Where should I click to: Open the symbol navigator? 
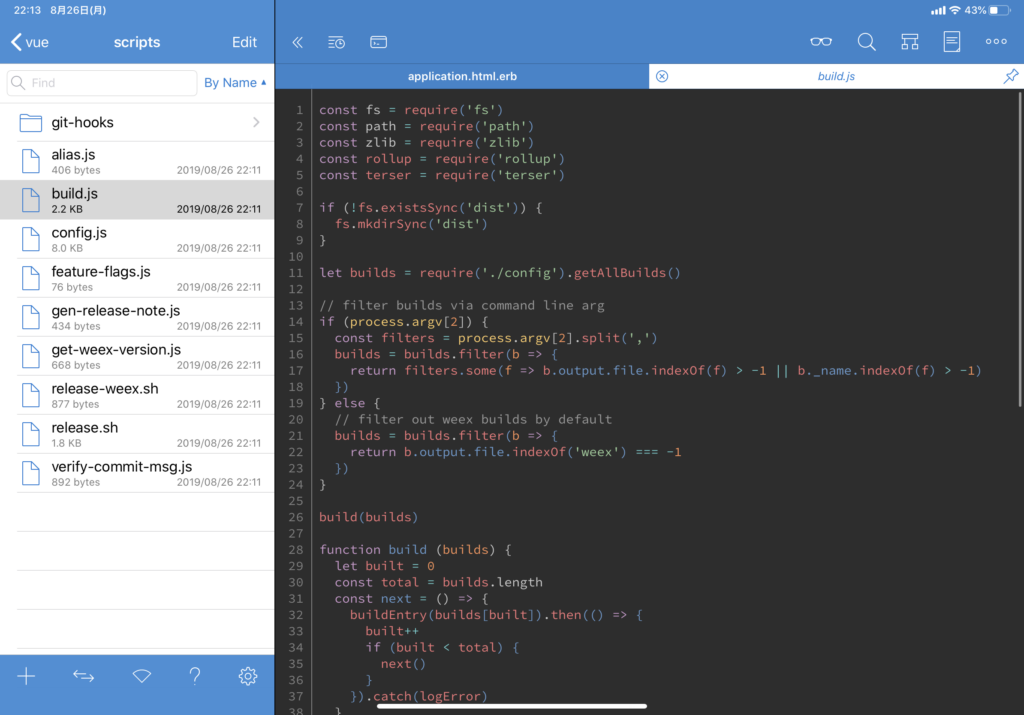[x=908, y=41]
